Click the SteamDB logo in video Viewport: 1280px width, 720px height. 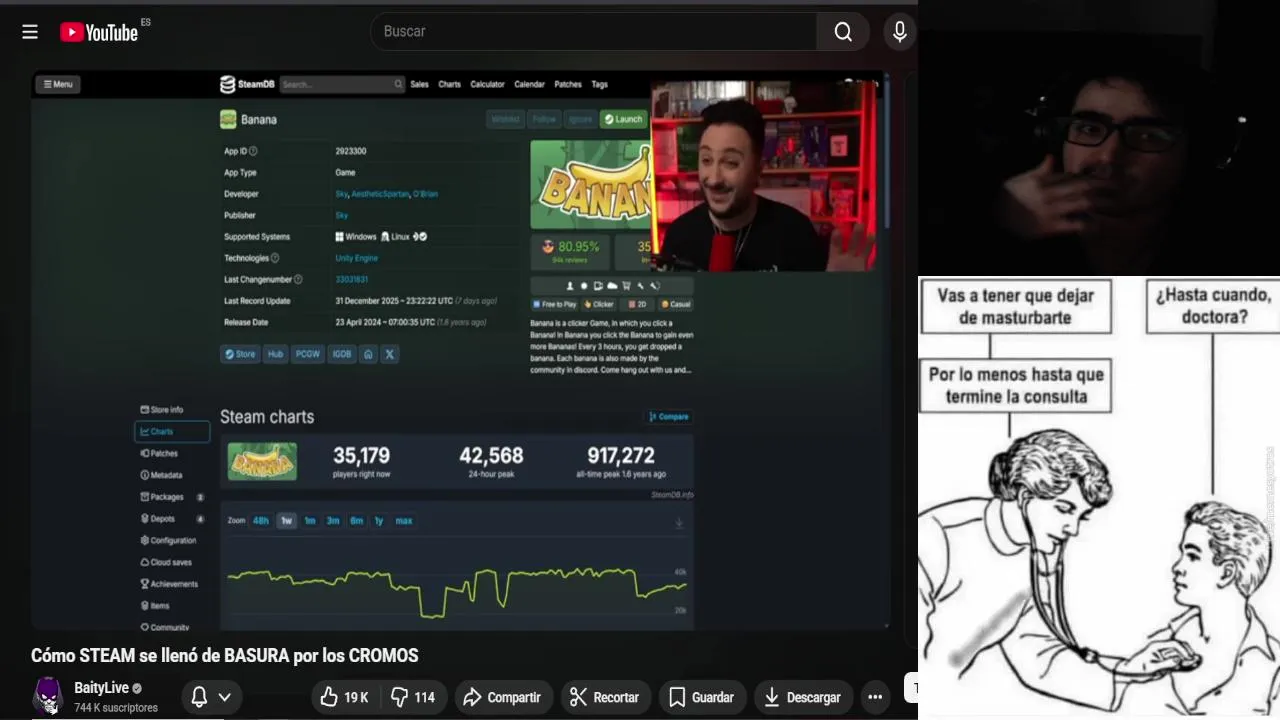(247, 84)
